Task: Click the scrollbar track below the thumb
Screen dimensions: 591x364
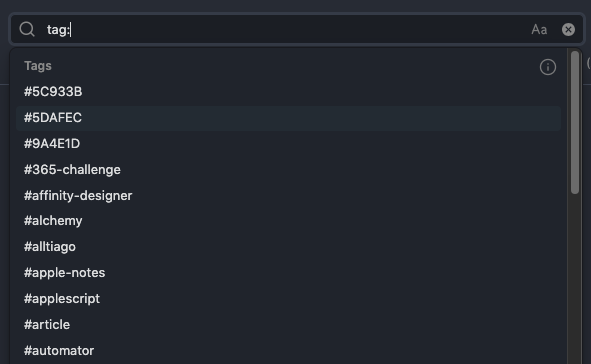Action: point(574,279)
